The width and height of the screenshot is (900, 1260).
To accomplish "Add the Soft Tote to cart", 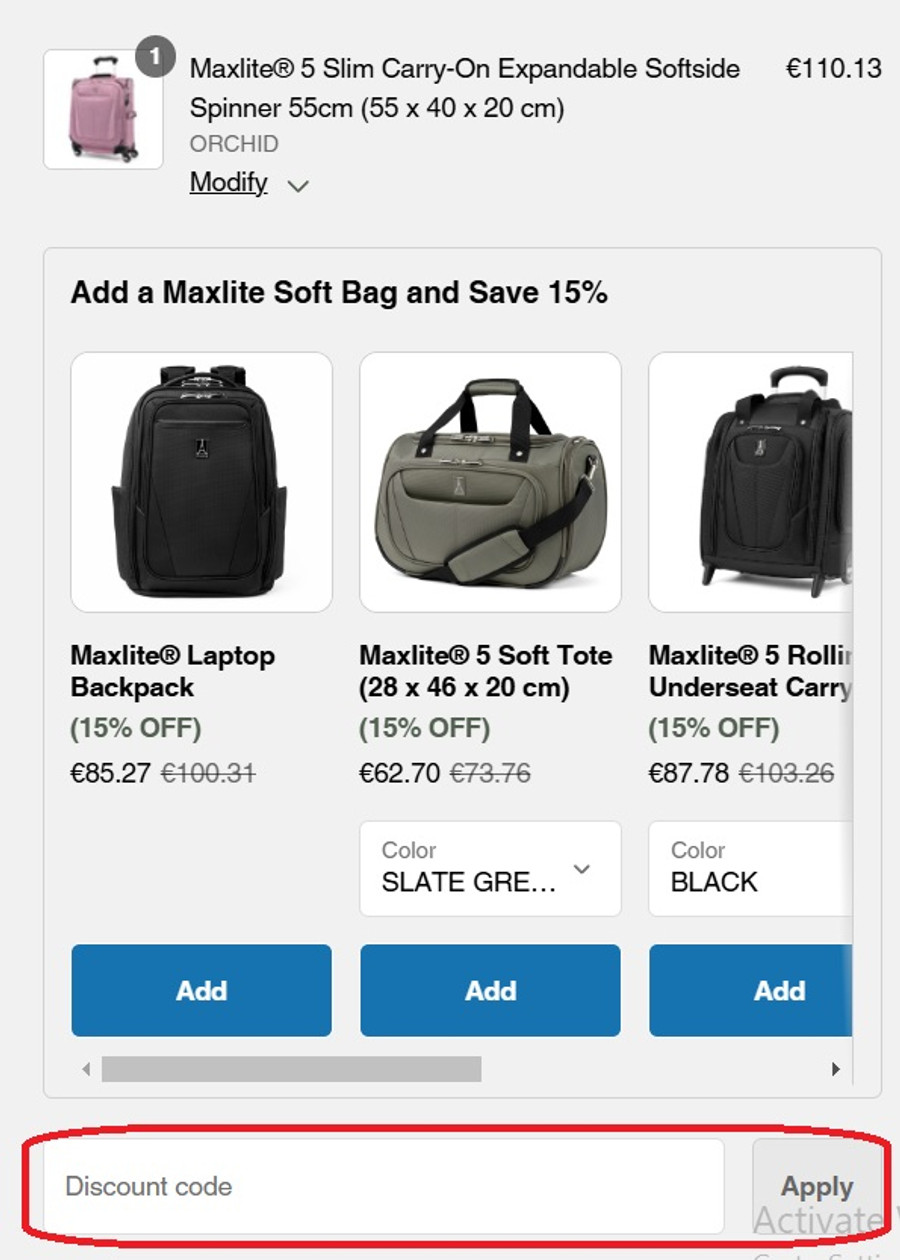I will click(490, 990).
